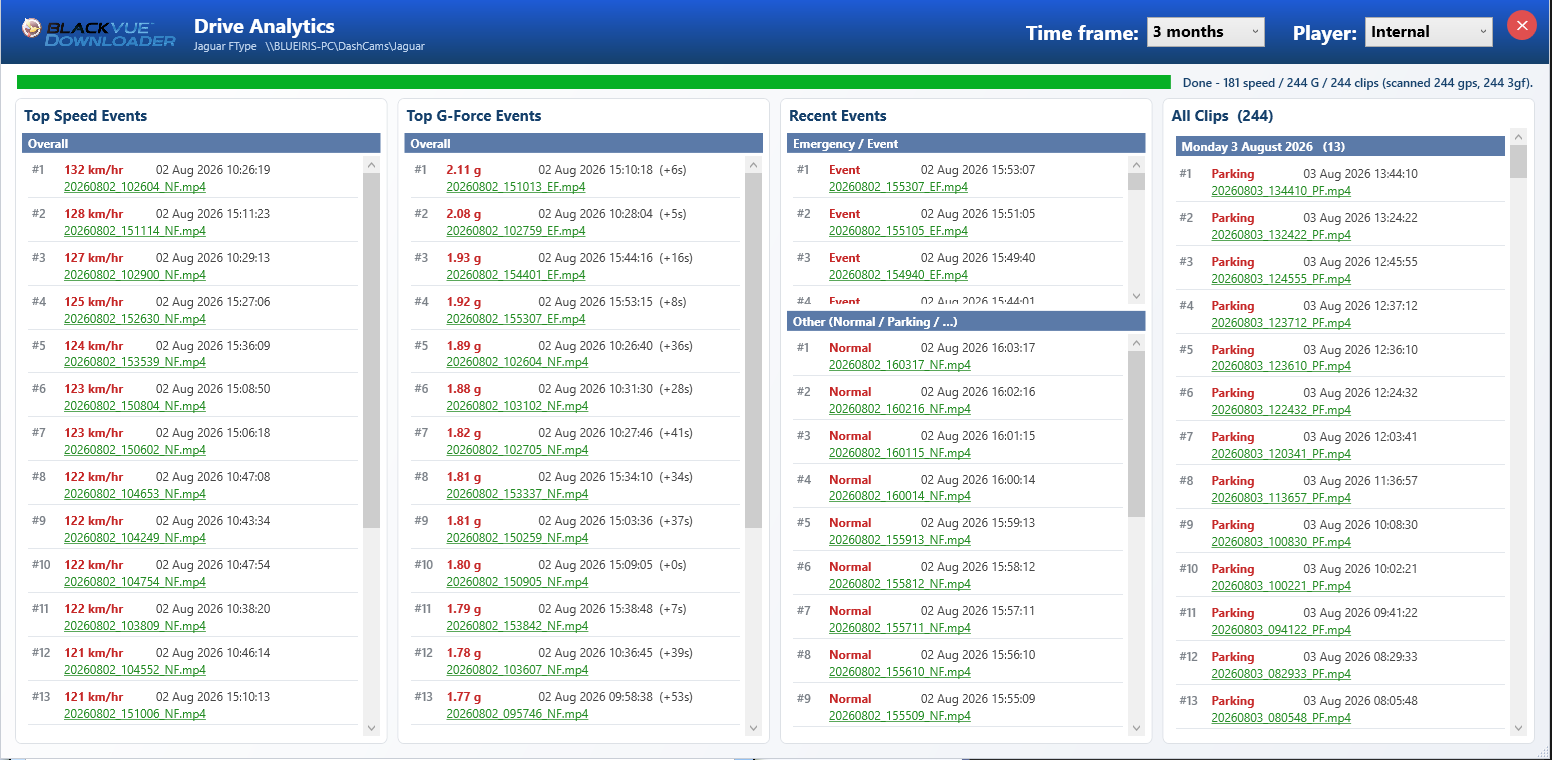Click the 132 km/hr top speed value
This screenshot has height=760, width=1552.
pos(94,170)
